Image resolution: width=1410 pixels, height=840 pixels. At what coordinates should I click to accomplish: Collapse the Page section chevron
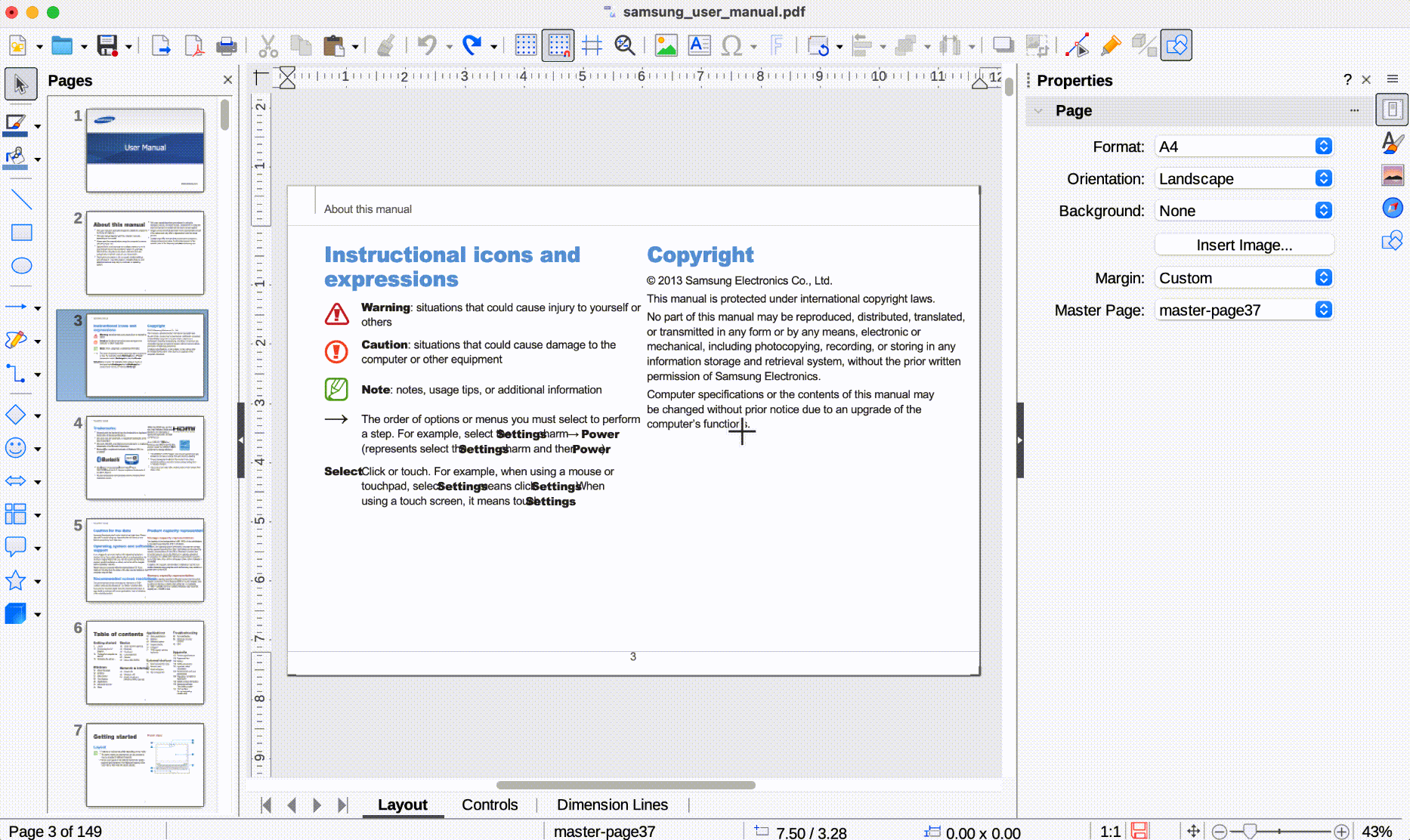pyautogui.click(x=1038, y=111)
